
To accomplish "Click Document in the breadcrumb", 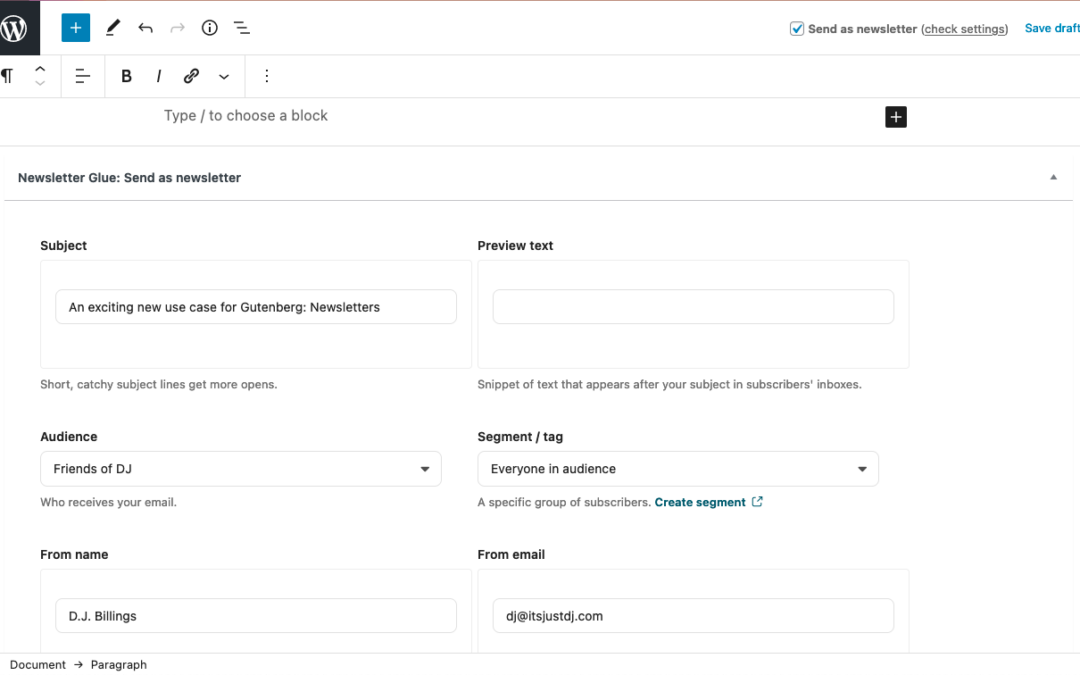I will pyautogui.click(x=38, y=665).
